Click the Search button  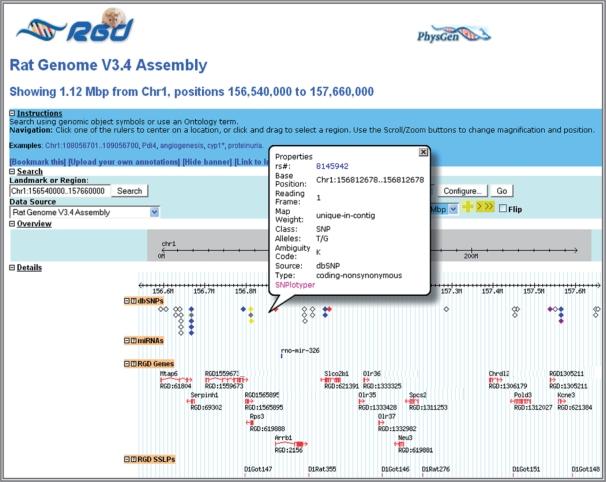tap(130, 190)
